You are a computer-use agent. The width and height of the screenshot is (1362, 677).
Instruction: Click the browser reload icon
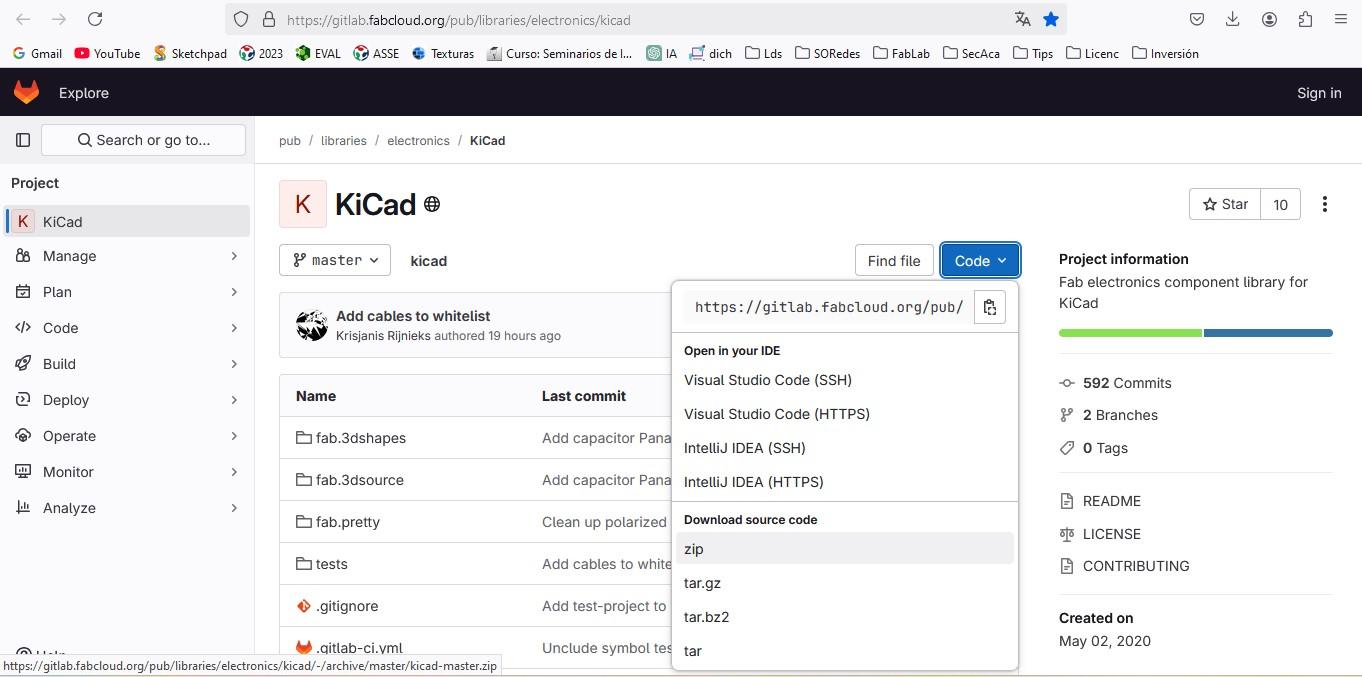tap(95, 19)
